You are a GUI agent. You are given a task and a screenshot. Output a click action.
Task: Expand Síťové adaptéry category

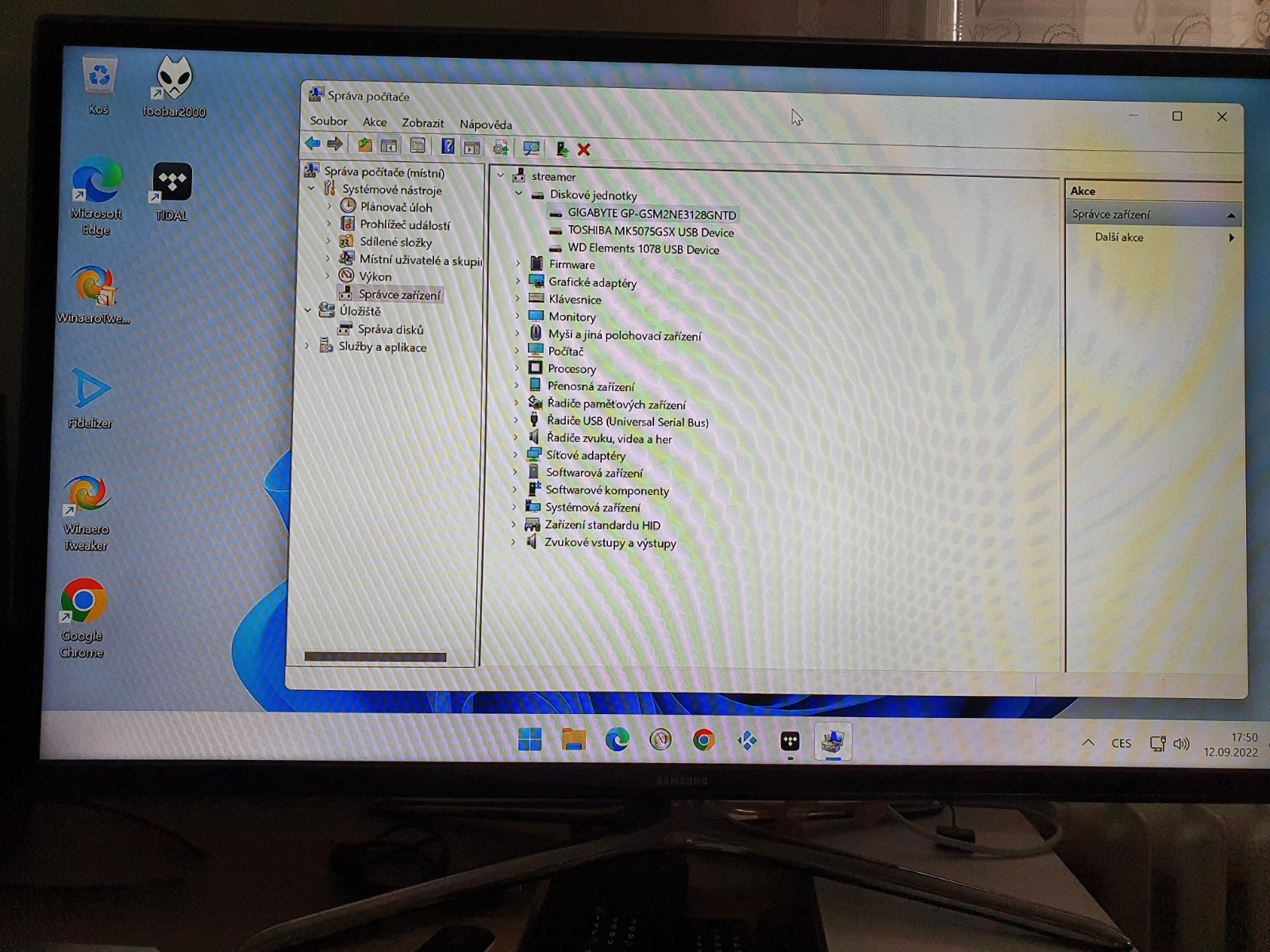(516, 455)
